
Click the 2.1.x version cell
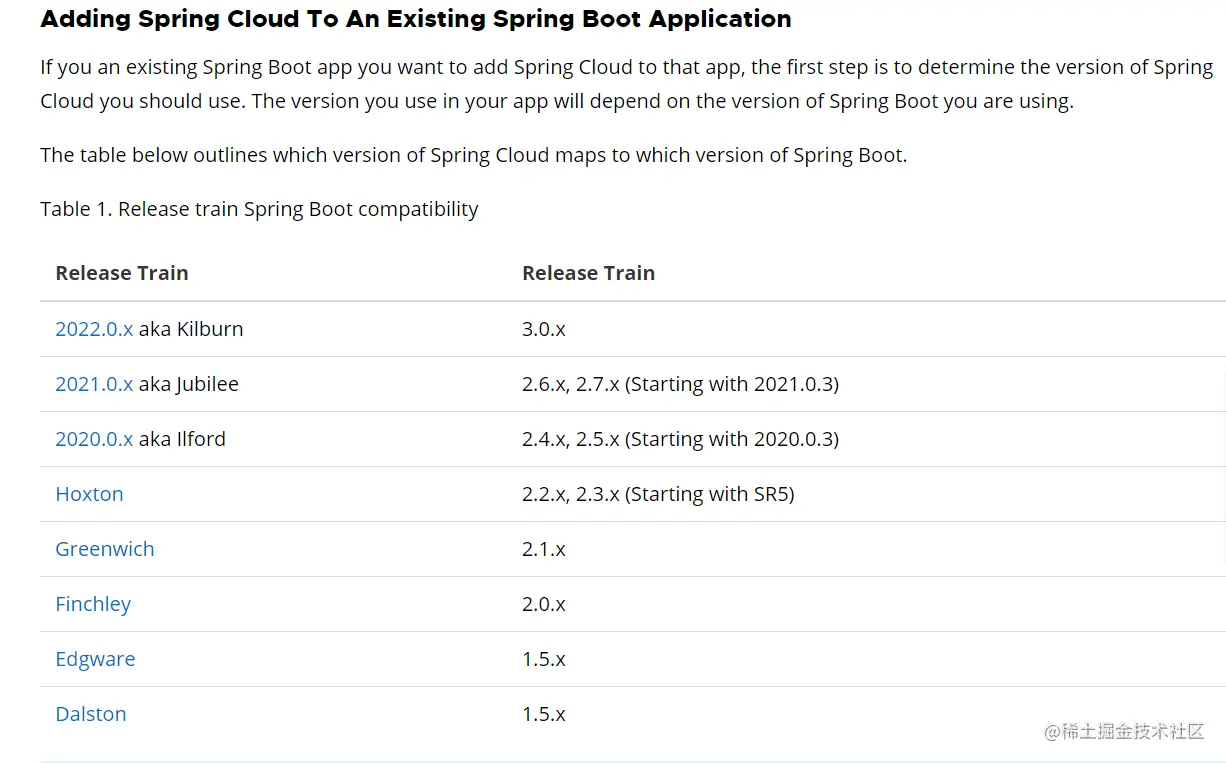point(544,549)
